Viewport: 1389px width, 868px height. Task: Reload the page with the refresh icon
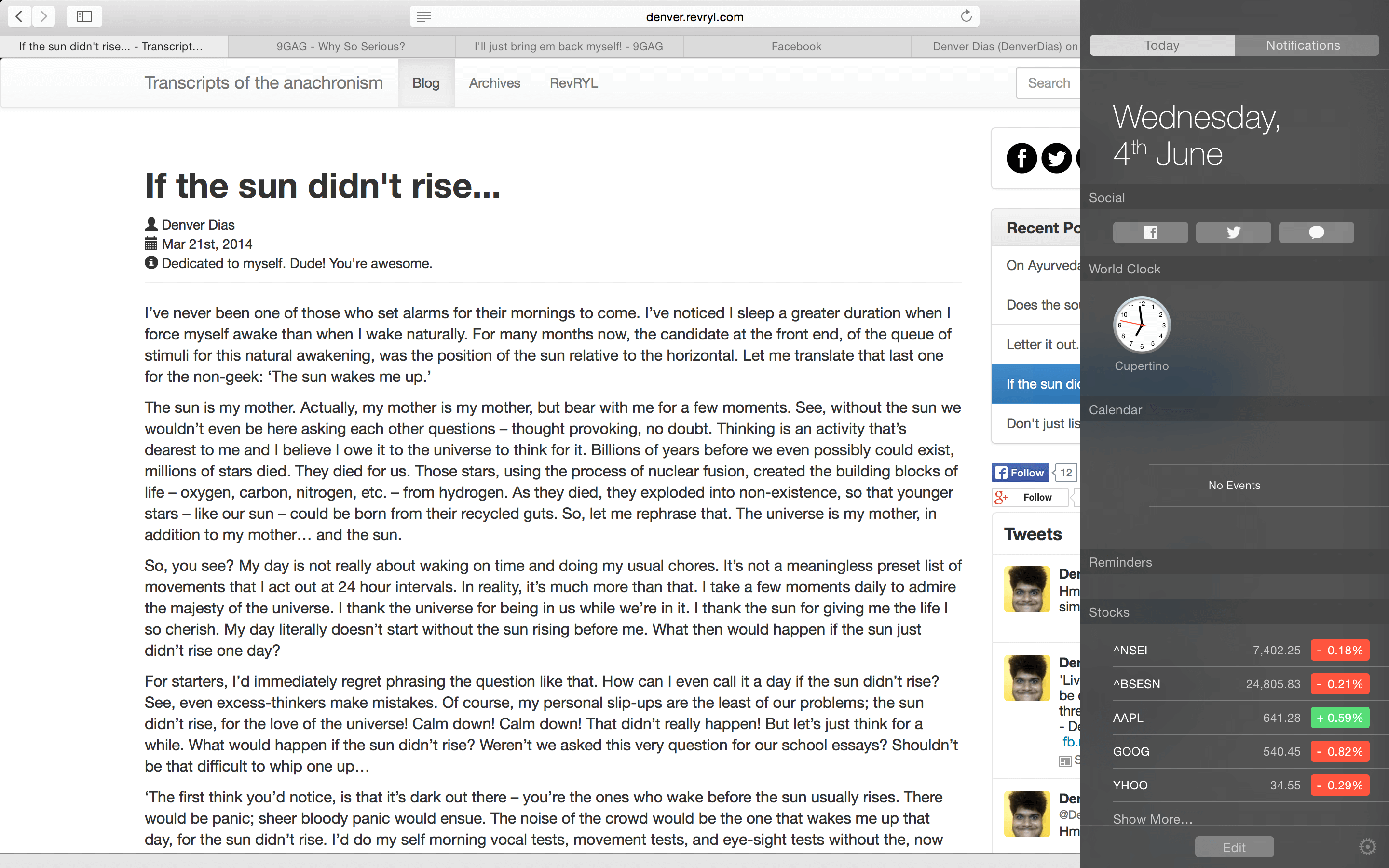pyautogui.click(x=966, y=16)
